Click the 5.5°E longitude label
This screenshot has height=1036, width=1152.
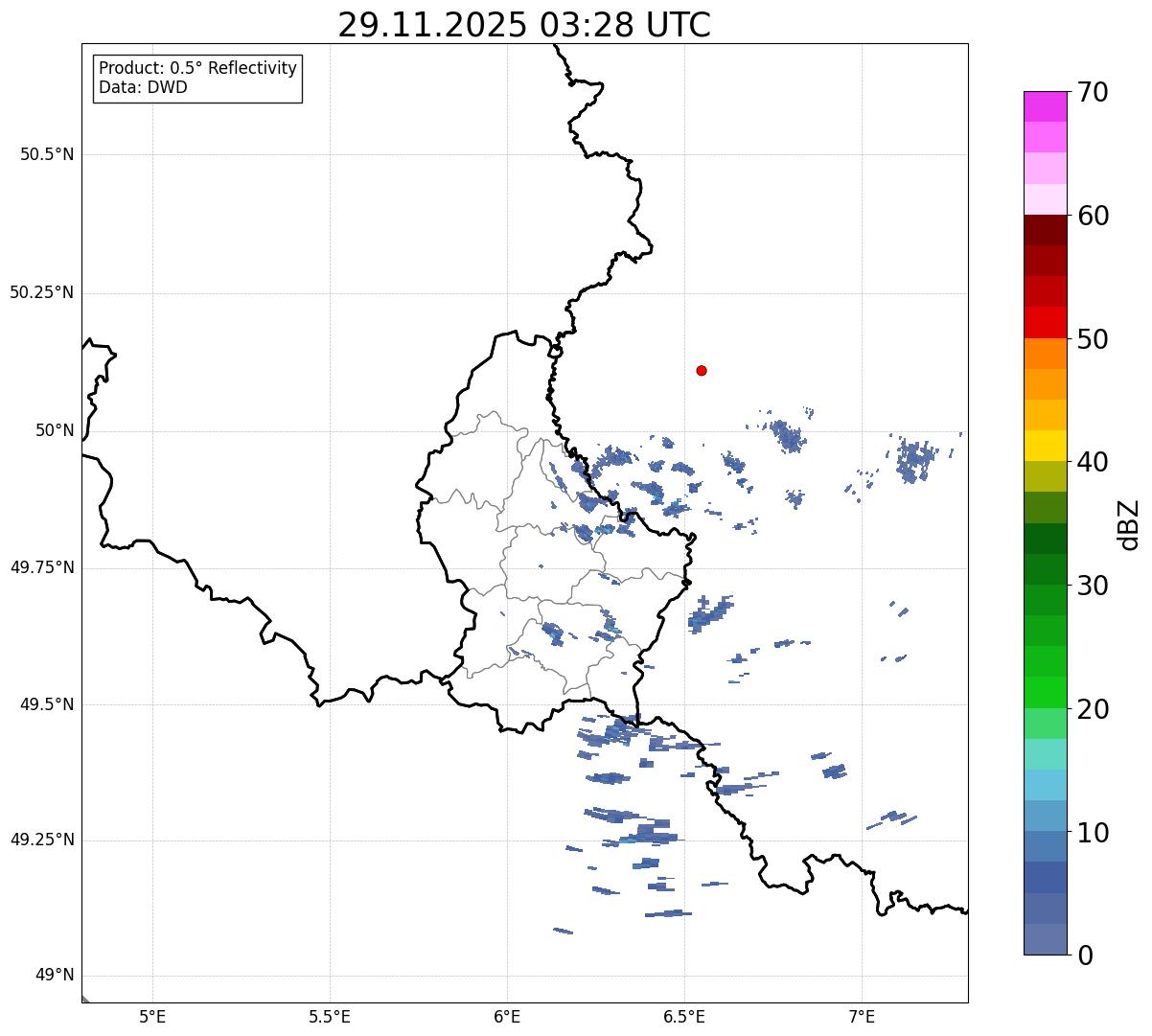330,1017
